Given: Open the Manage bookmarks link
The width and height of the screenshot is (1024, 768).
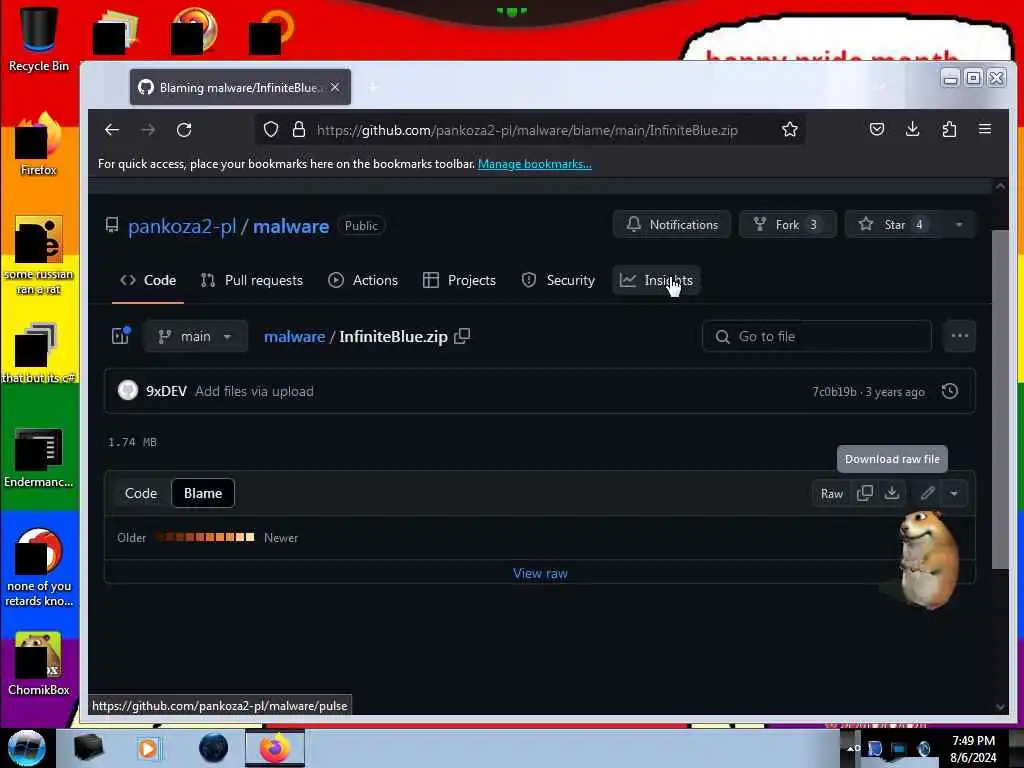Looking at the screenshot, I should pos(534,164).
